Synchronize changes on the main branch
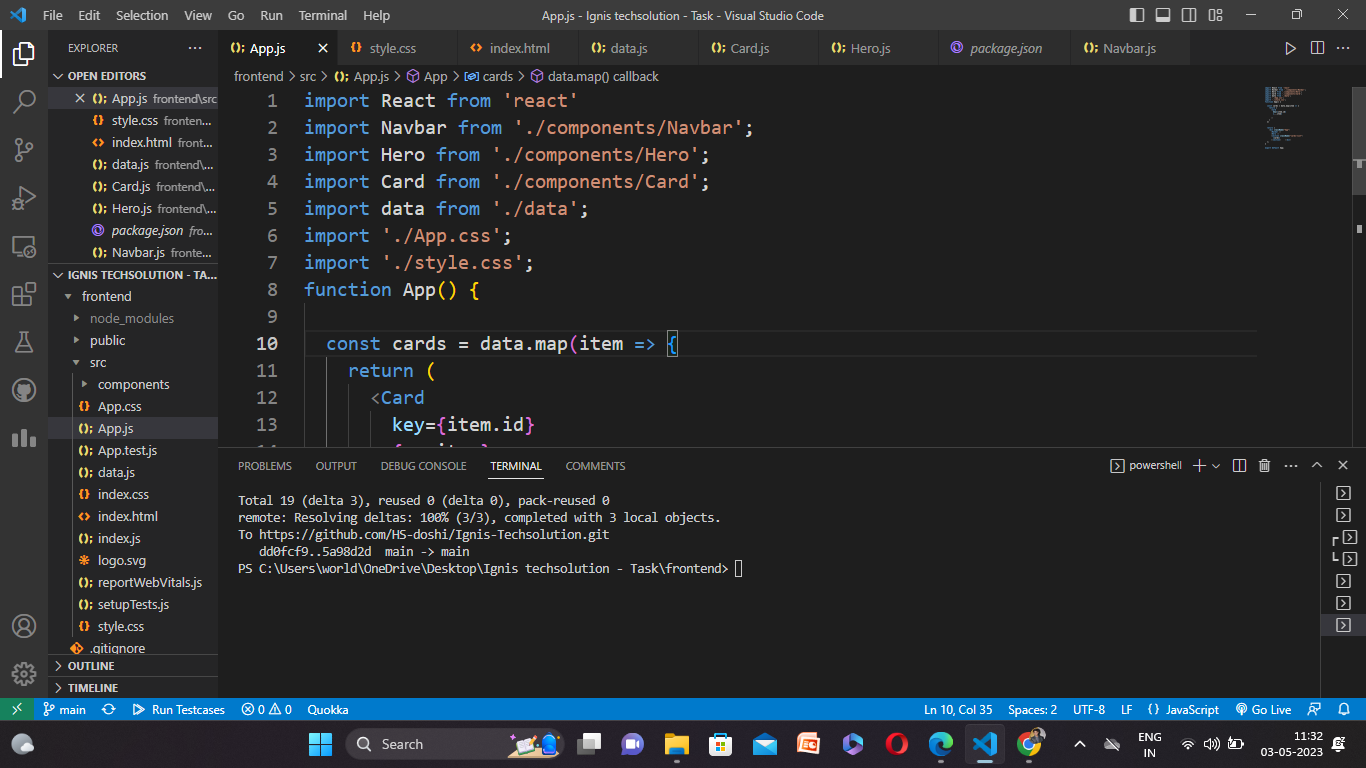1366x768 pixels. tap(108, 709)
